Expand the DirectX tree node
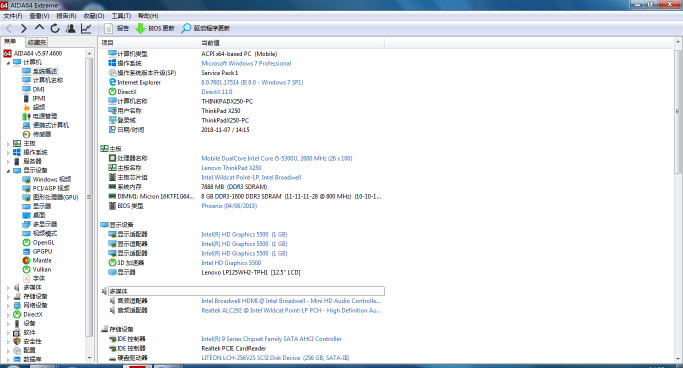This screenshot has height=368, width=683. pyautogui.click(x=8, y=314)
